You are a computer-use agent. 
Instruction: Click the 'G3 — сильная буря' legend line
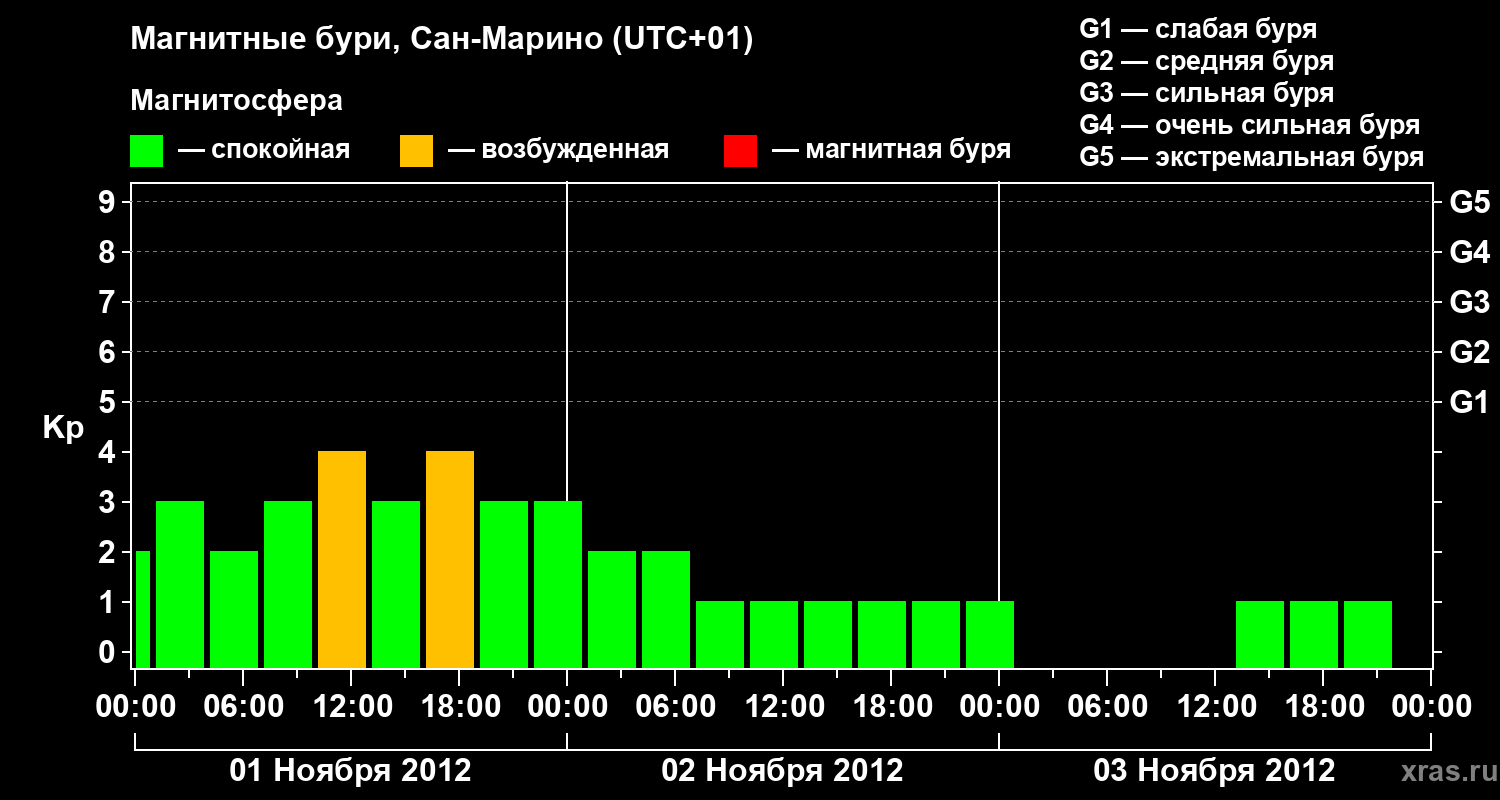point(1207,93)
